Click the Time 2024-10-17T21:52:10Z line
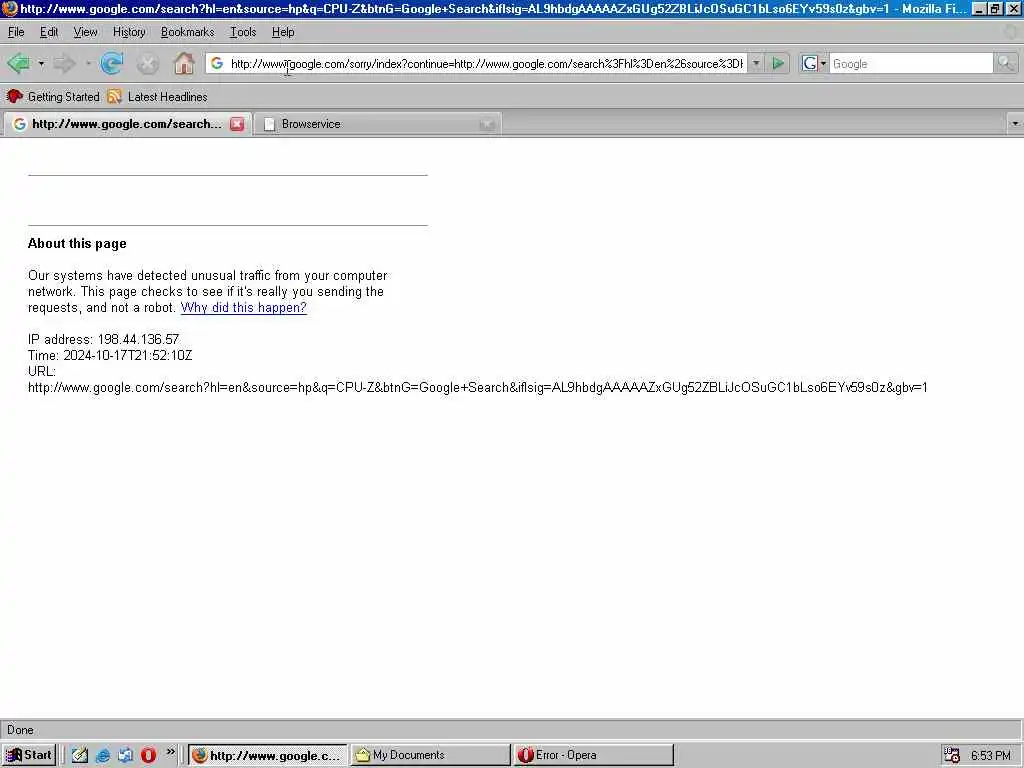 110,355
